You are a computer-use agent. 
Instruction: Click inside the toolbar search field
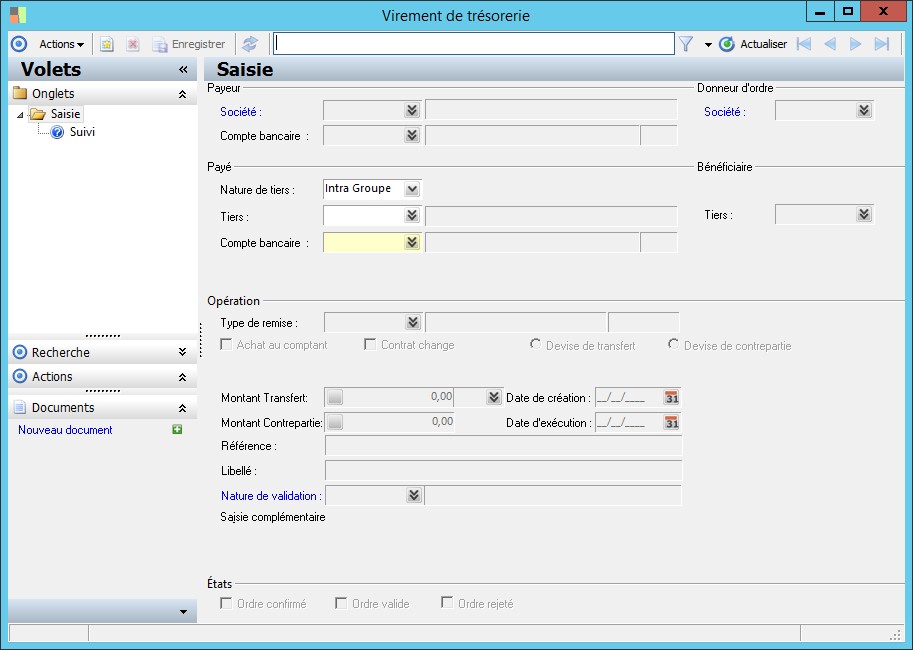click(x=474, y=44)
